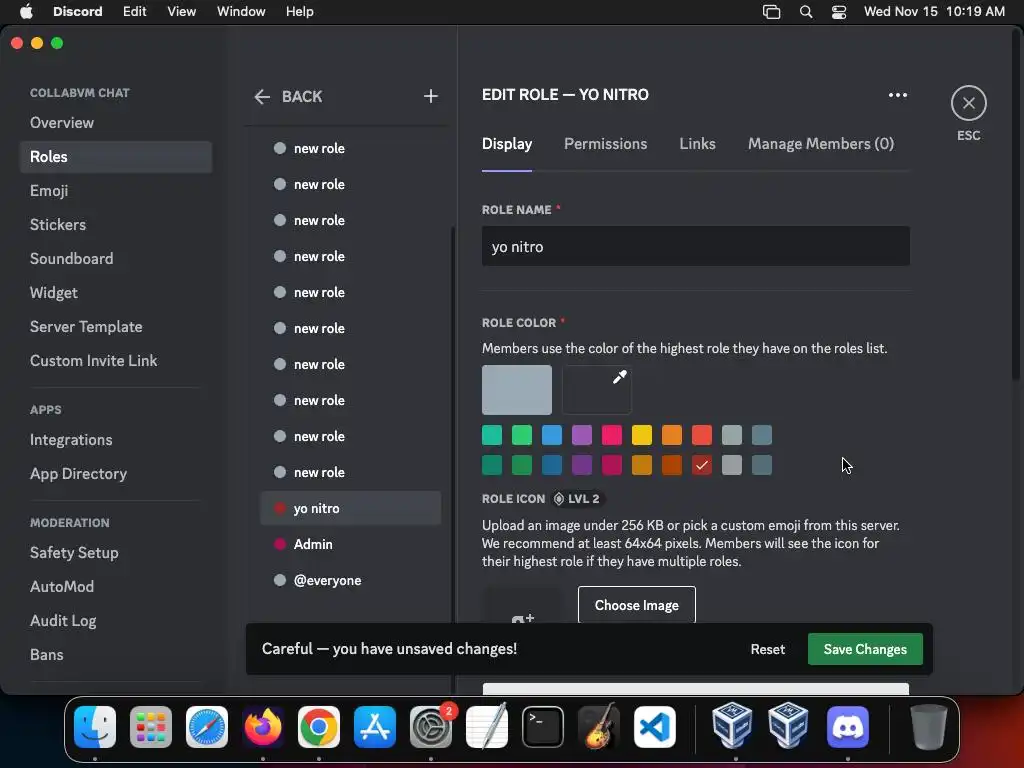Image resolution: width=1024 pixels, height=768 pixels.
Task: Click the Discord dock icon
Action: [848, 727]
